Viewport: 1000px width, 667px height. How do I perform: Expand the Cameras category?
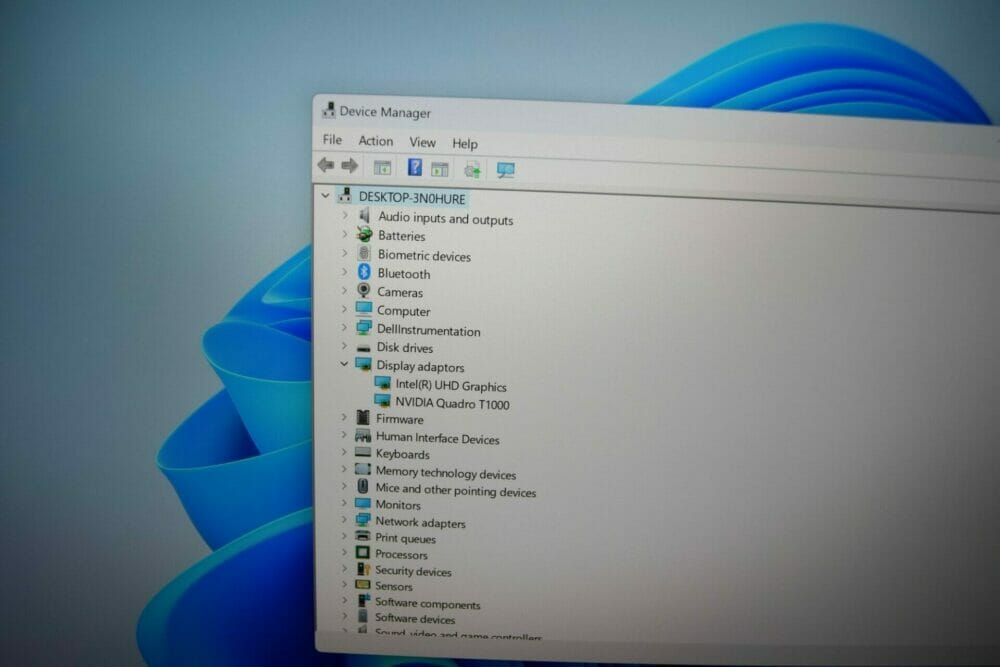coord(344,291)
